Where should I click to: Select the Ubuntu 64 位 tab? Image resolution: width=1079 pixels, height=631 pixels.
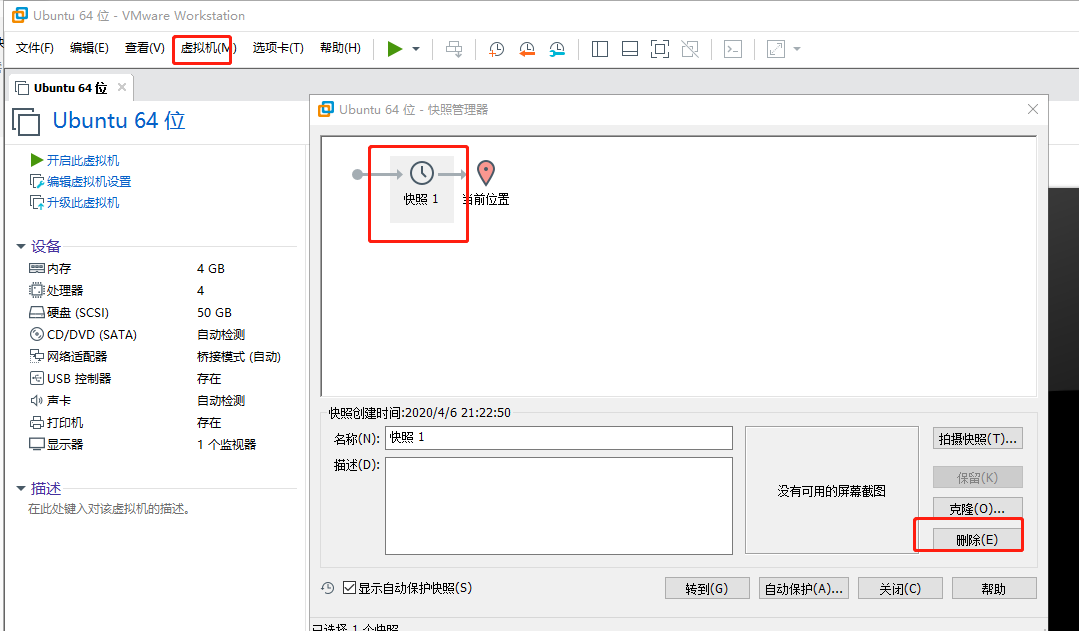click(x=70, y=88)
